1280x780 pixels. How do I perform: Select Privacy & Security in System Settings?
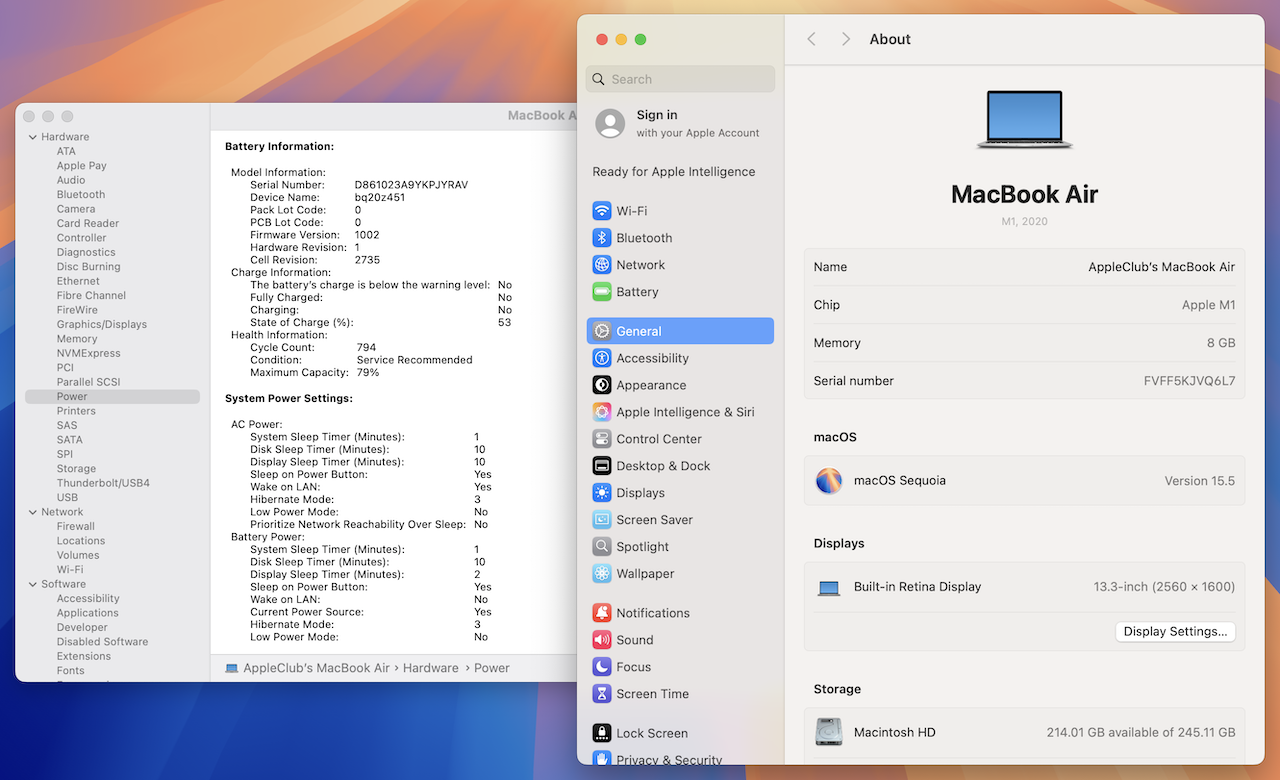(x=669, y=760)
